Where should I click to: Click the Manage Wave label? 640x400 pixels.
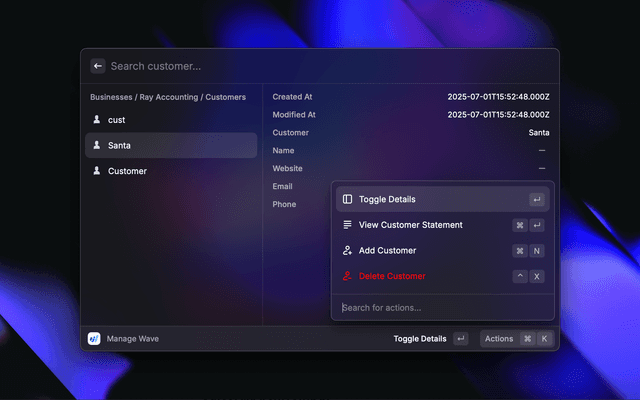tap(133, 339)
